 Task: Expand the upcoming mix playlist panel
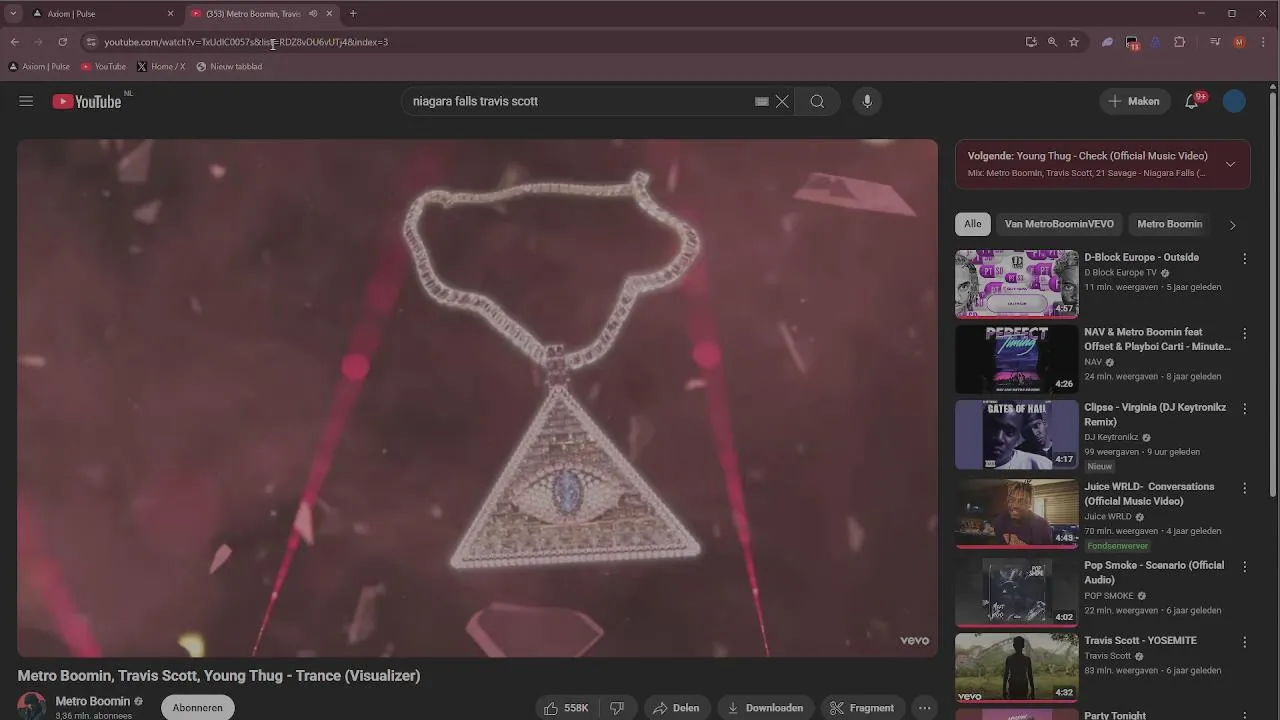pyautogui.click(x=1230, y=164)
